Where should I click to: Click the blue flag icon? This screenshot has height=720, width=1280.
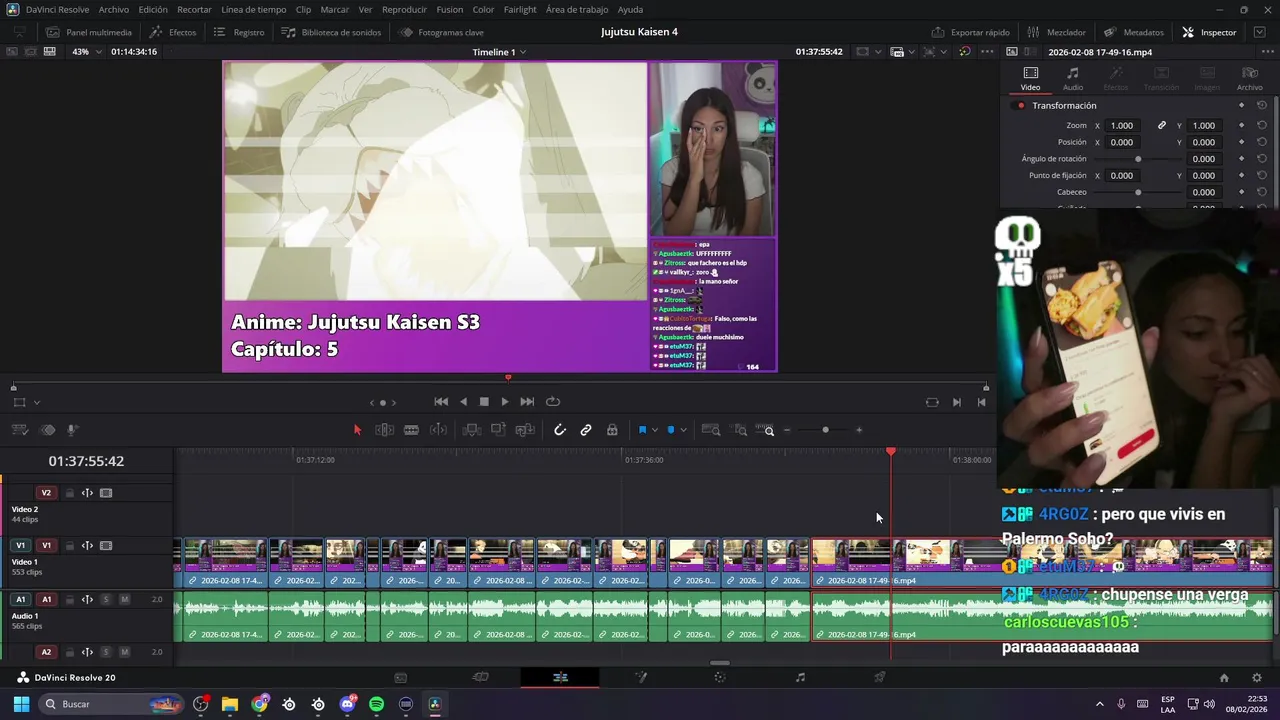[642, 430]
